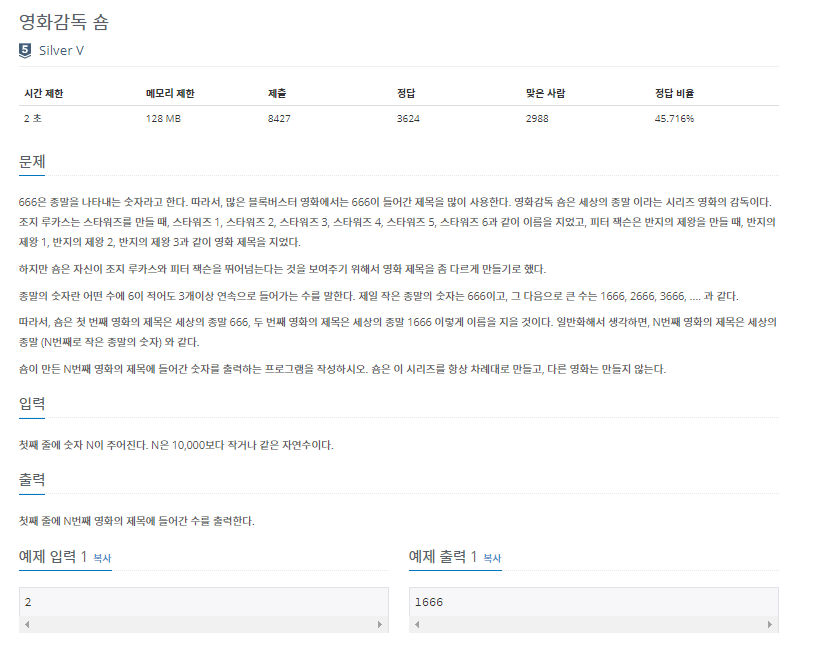Click the 맞은 사람 column header

pos(545,93)
